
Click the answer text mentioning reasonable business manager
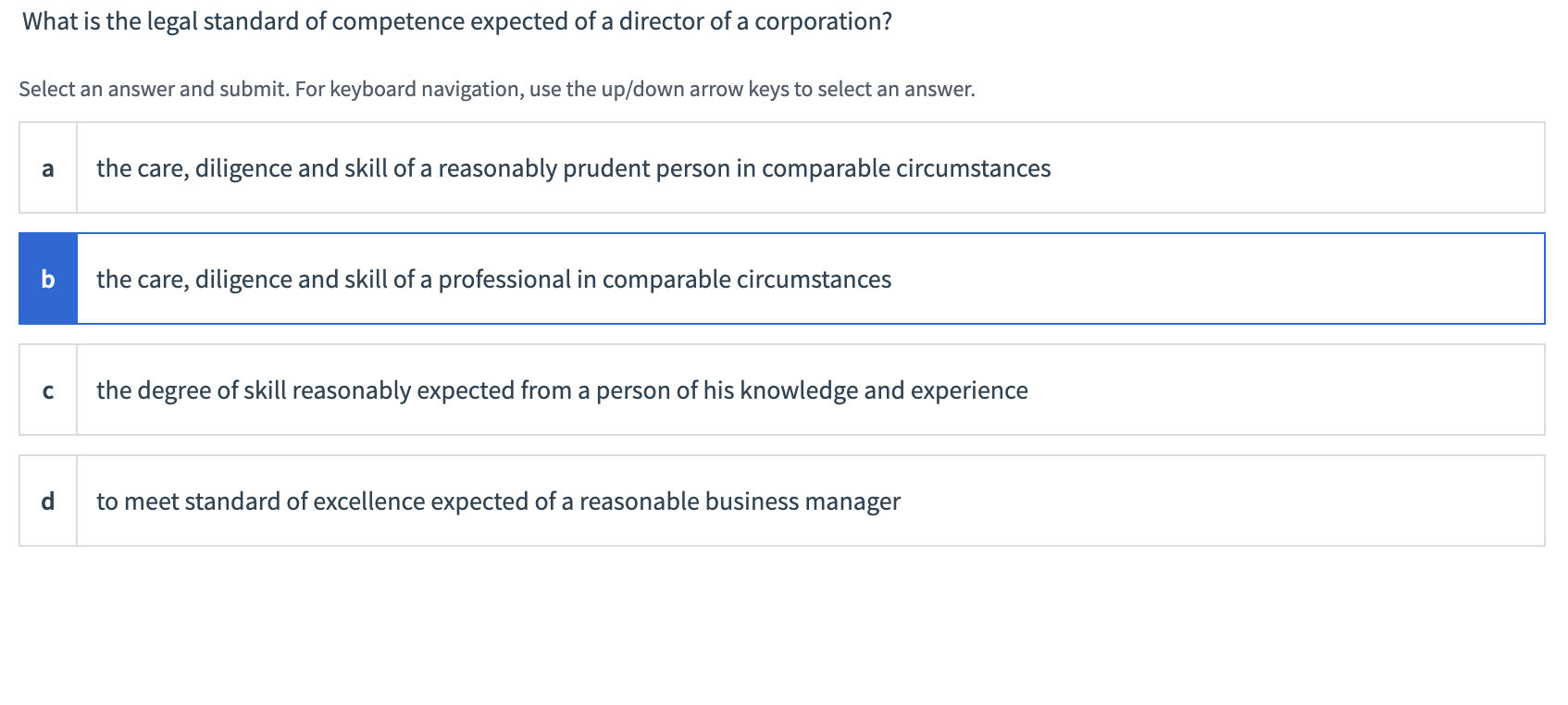[x=498, y=501]
